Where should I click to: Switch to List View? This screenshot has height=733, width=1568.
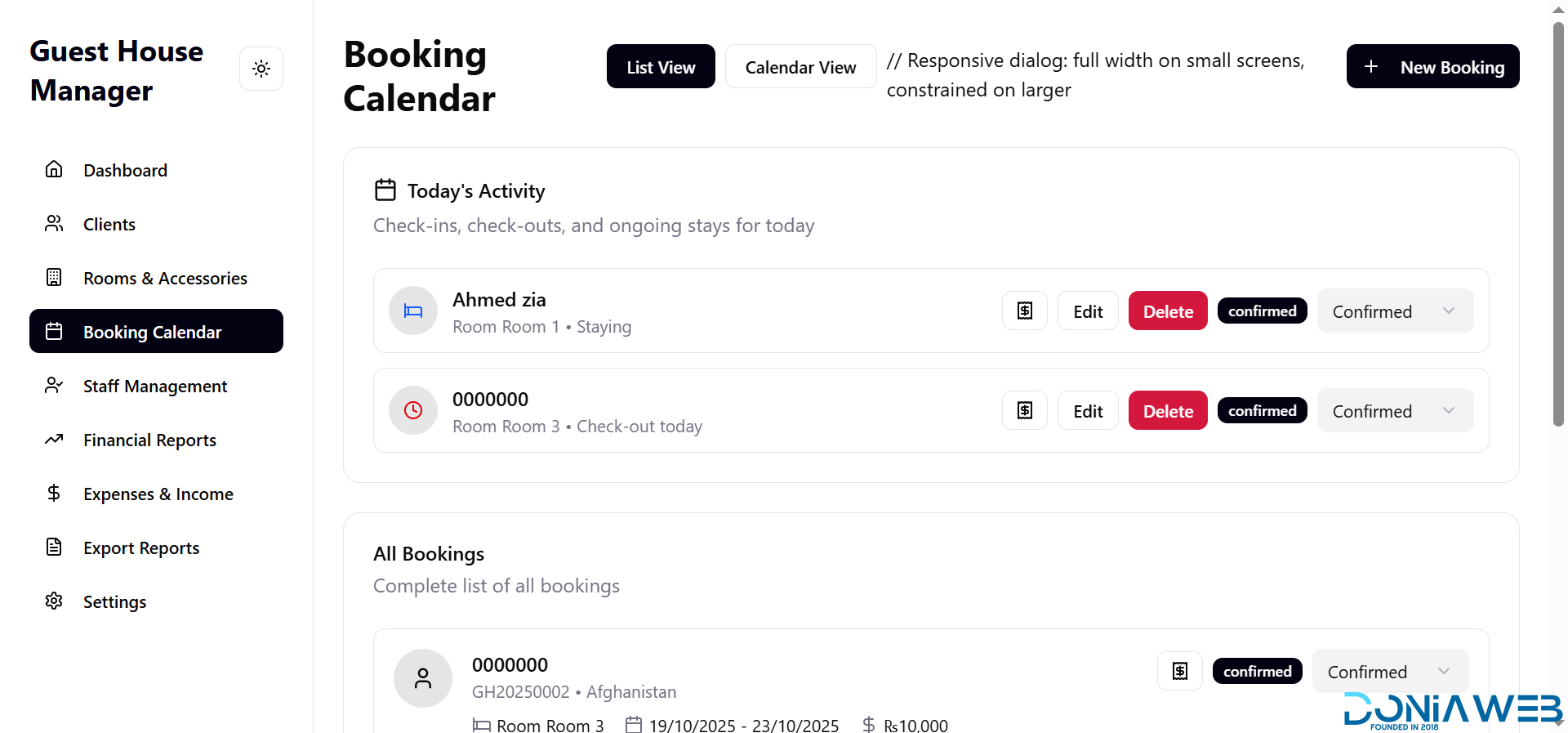coord(661,67)
